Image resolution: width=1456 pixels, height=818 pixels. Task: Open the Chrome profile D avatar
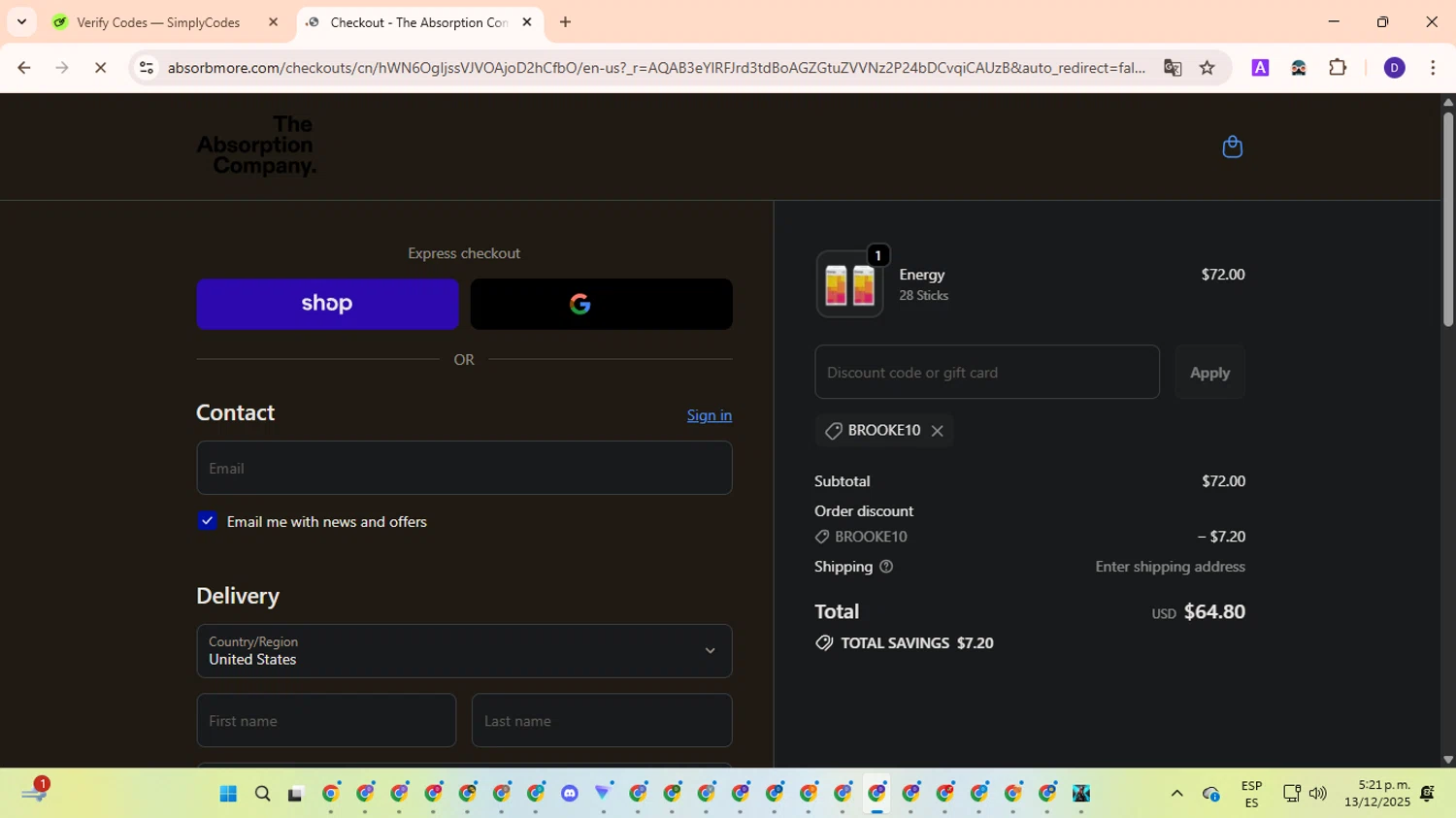click(x=1395, y=68)
